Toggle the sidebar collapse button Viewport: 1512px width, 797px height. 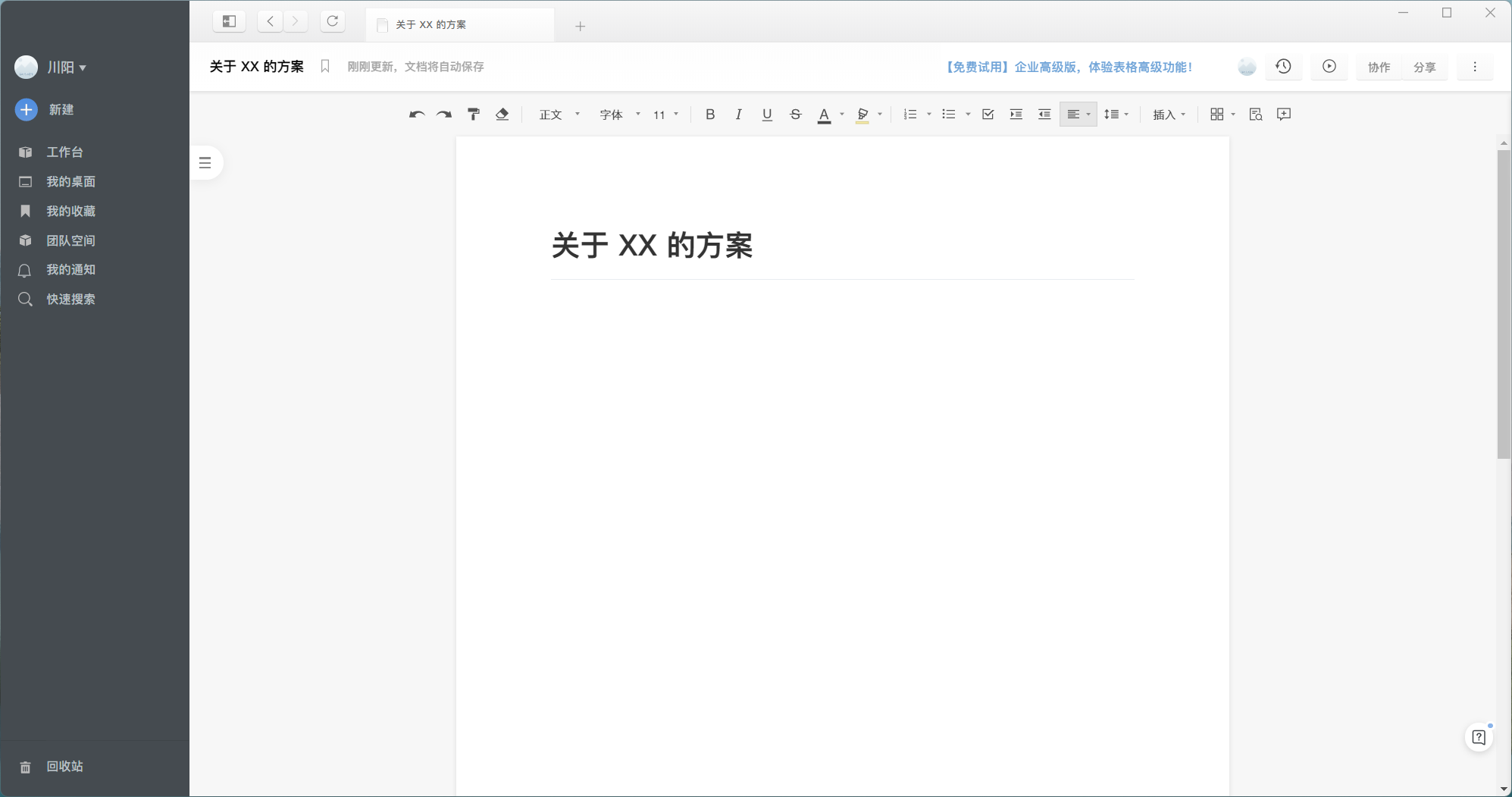229,21
